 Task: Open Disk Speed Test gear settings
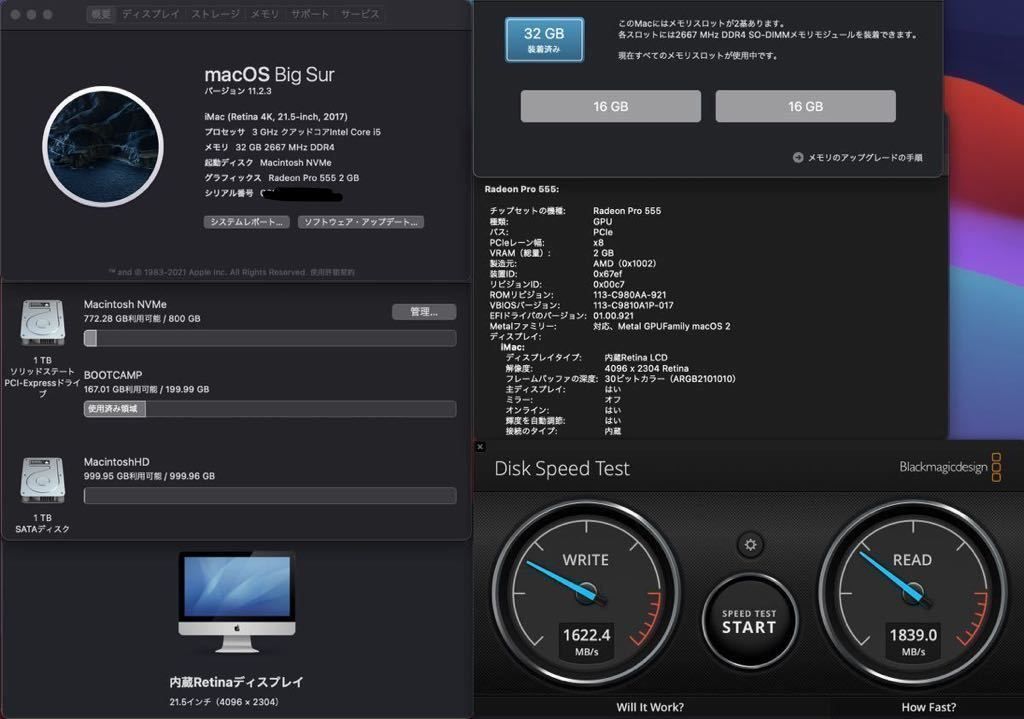[x=750, y=545]
